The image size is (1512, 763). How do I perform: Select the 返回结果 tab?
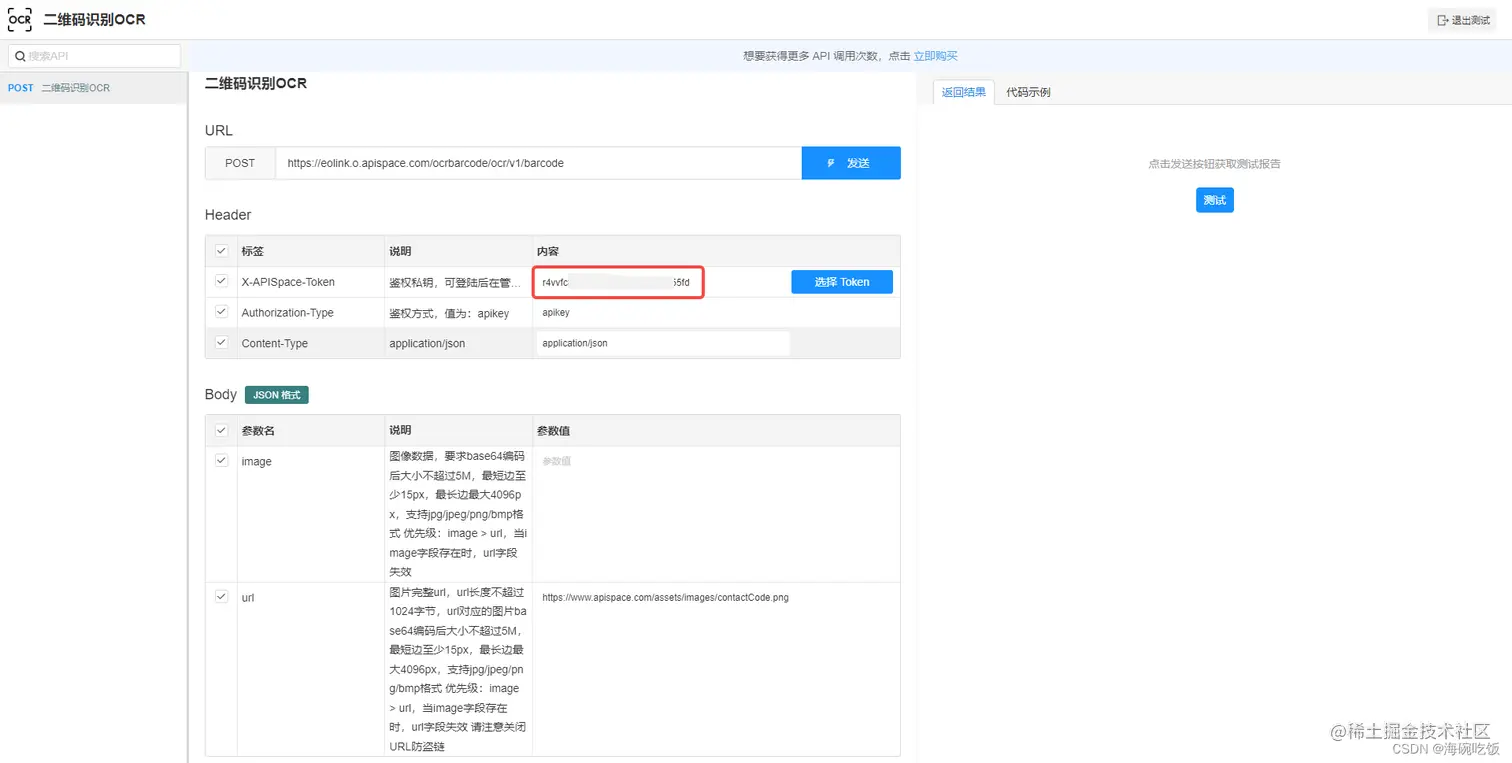point(963,91)
